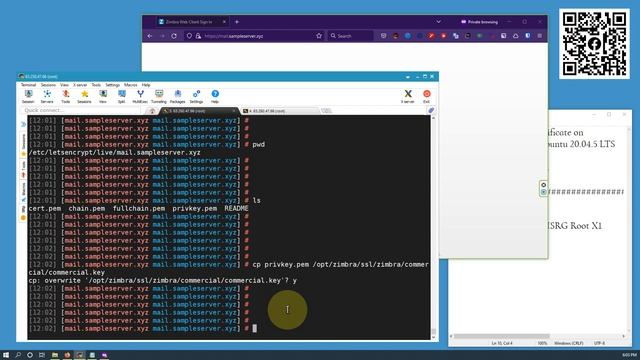Click privkey.pem in the ls output

(x=195, y=208)
